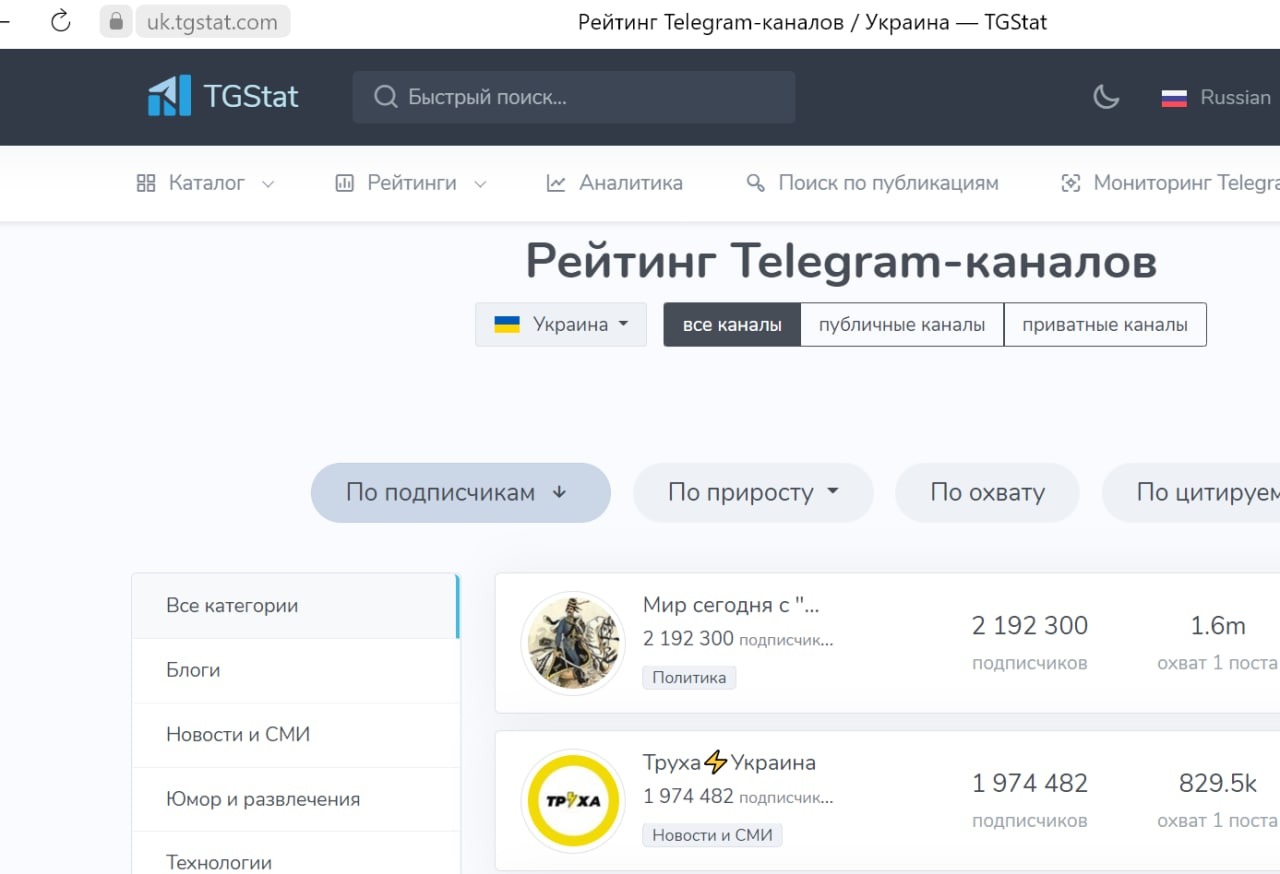Click the Russian flag language icon
1280x874 pixels.
[x=1174, y=98]
